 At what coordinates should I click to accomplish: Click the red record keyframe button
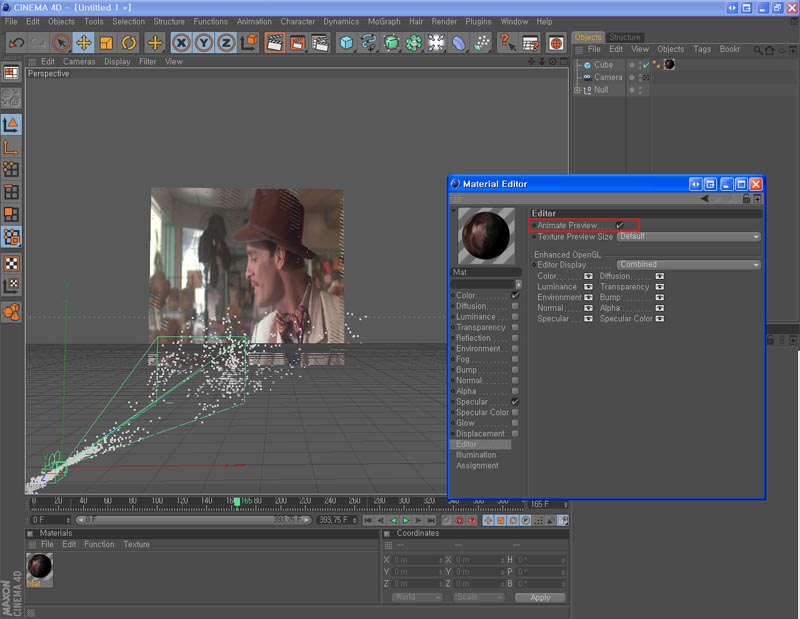459,521
